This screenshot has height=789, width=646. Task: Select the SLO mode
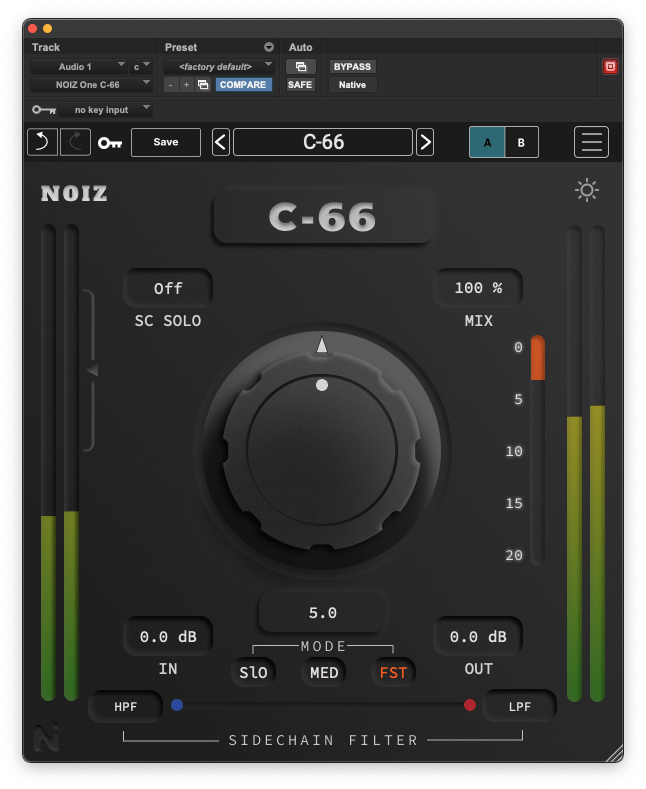(x=253, y=672)
